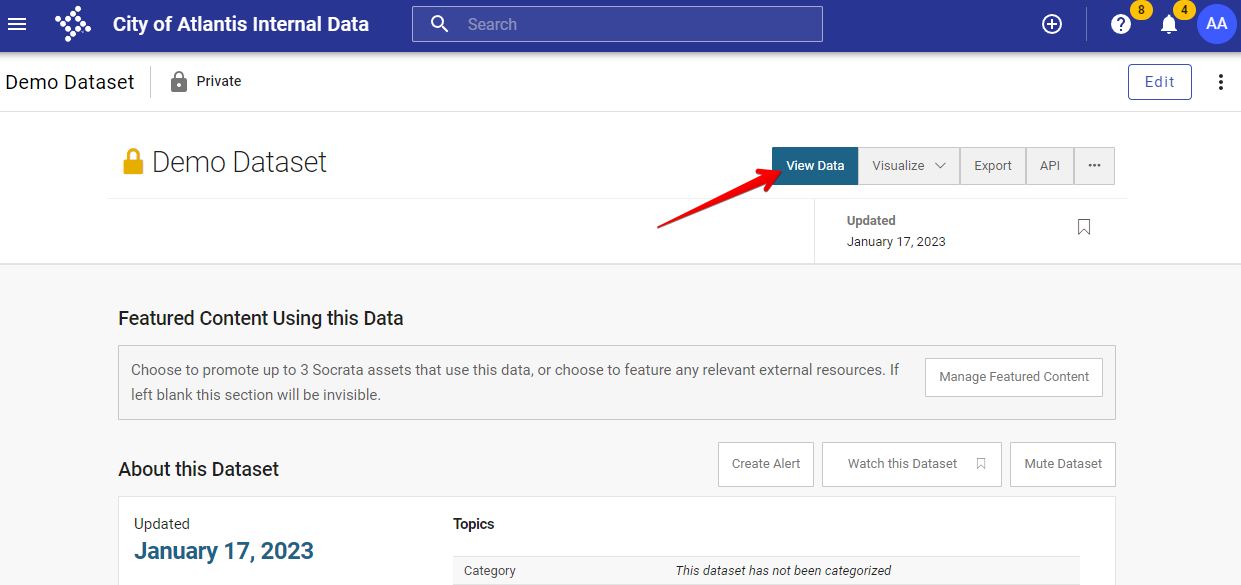Click the search magnifier icon
This screenshot has width=1241, height=585.
pyautogui.click(x=440, y=23)
